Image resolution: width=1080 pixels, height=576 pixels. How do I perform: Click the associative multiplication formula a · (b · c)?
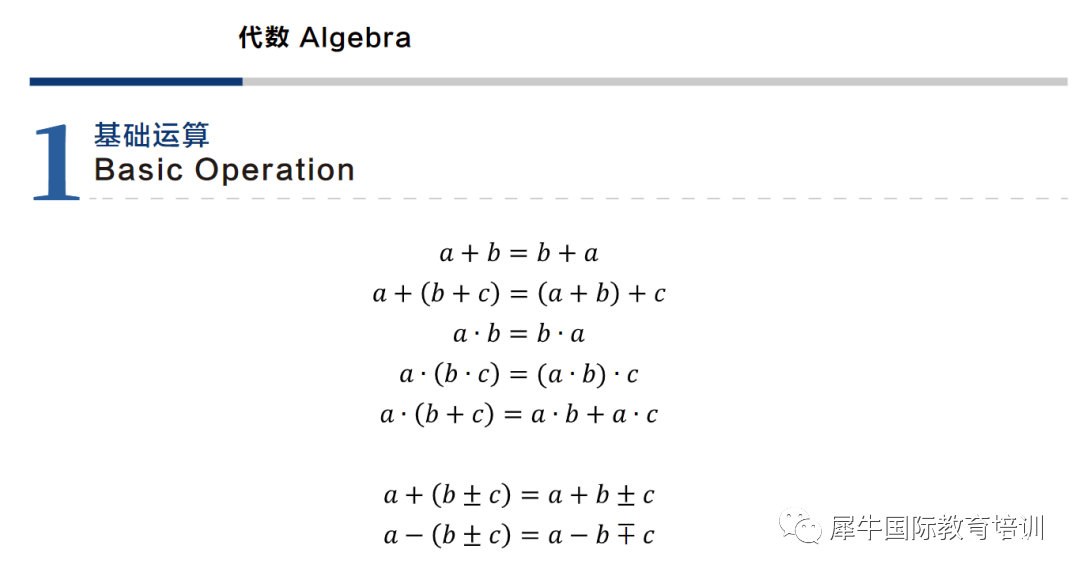519,374
